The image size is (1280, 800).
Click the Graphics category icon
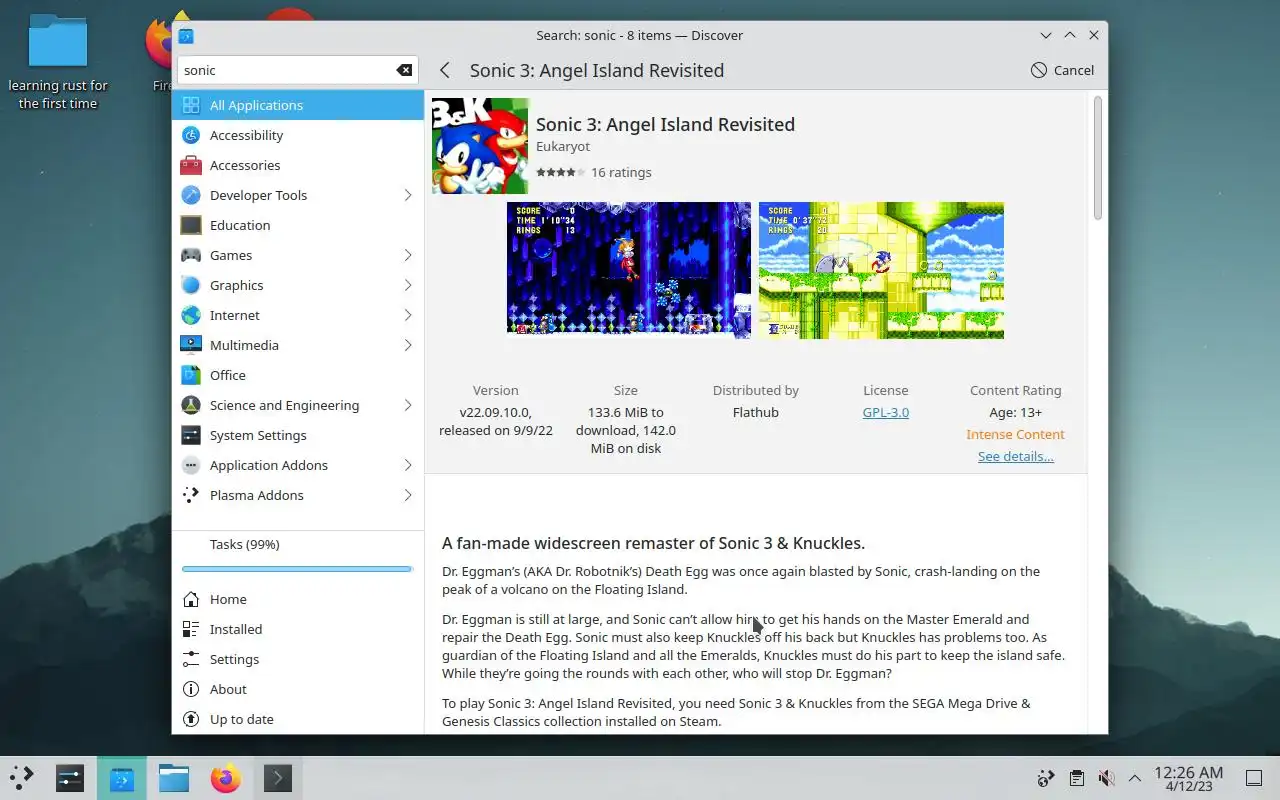(x=191, y=285)
